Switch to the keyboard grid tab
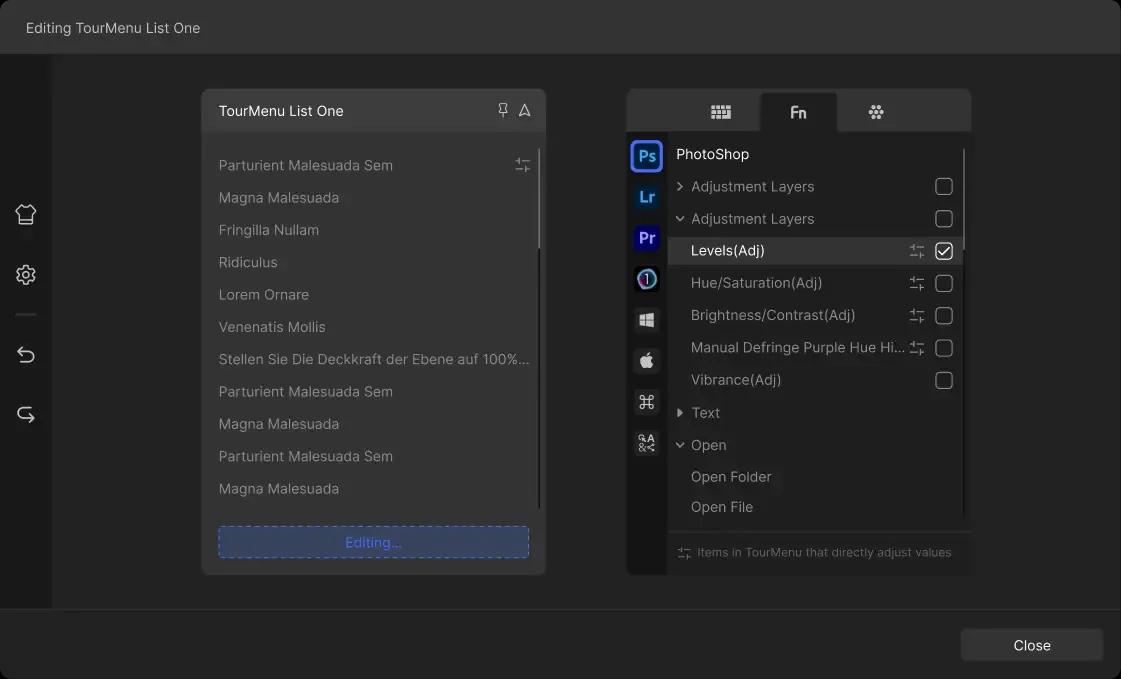1121x679 pixels. [721, 112]
